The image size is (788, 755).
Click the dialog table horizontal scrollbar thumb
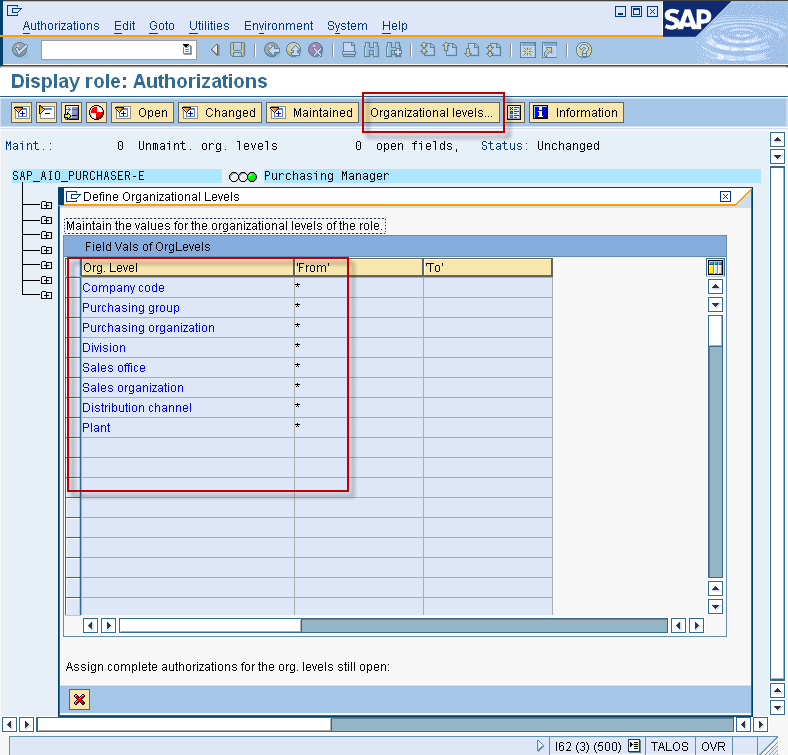pyautogui.click(x=210, y=626)
